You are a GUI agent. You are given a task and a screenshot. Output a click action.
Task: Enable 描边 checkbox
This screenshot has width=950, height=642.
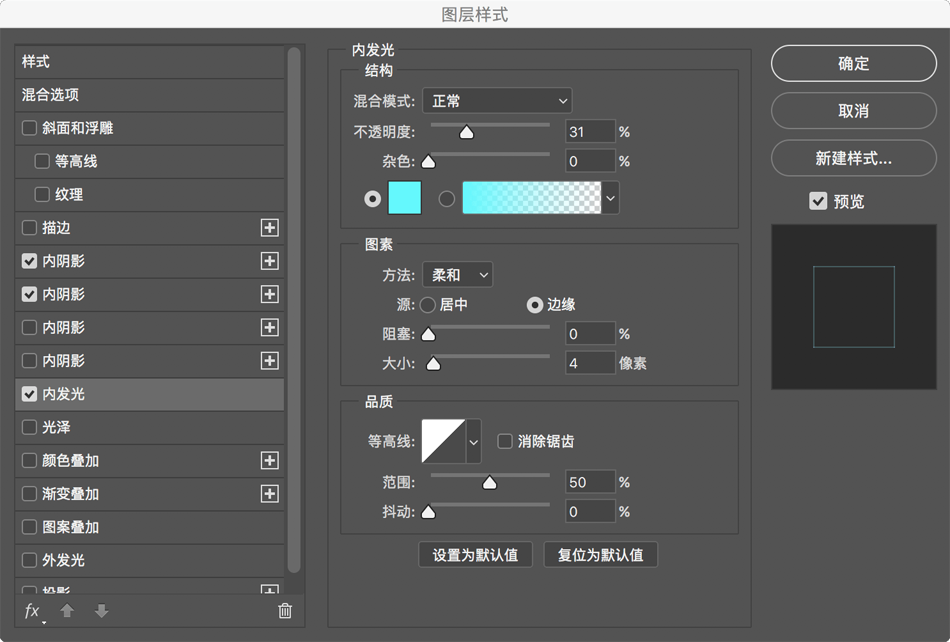point(29,228)
